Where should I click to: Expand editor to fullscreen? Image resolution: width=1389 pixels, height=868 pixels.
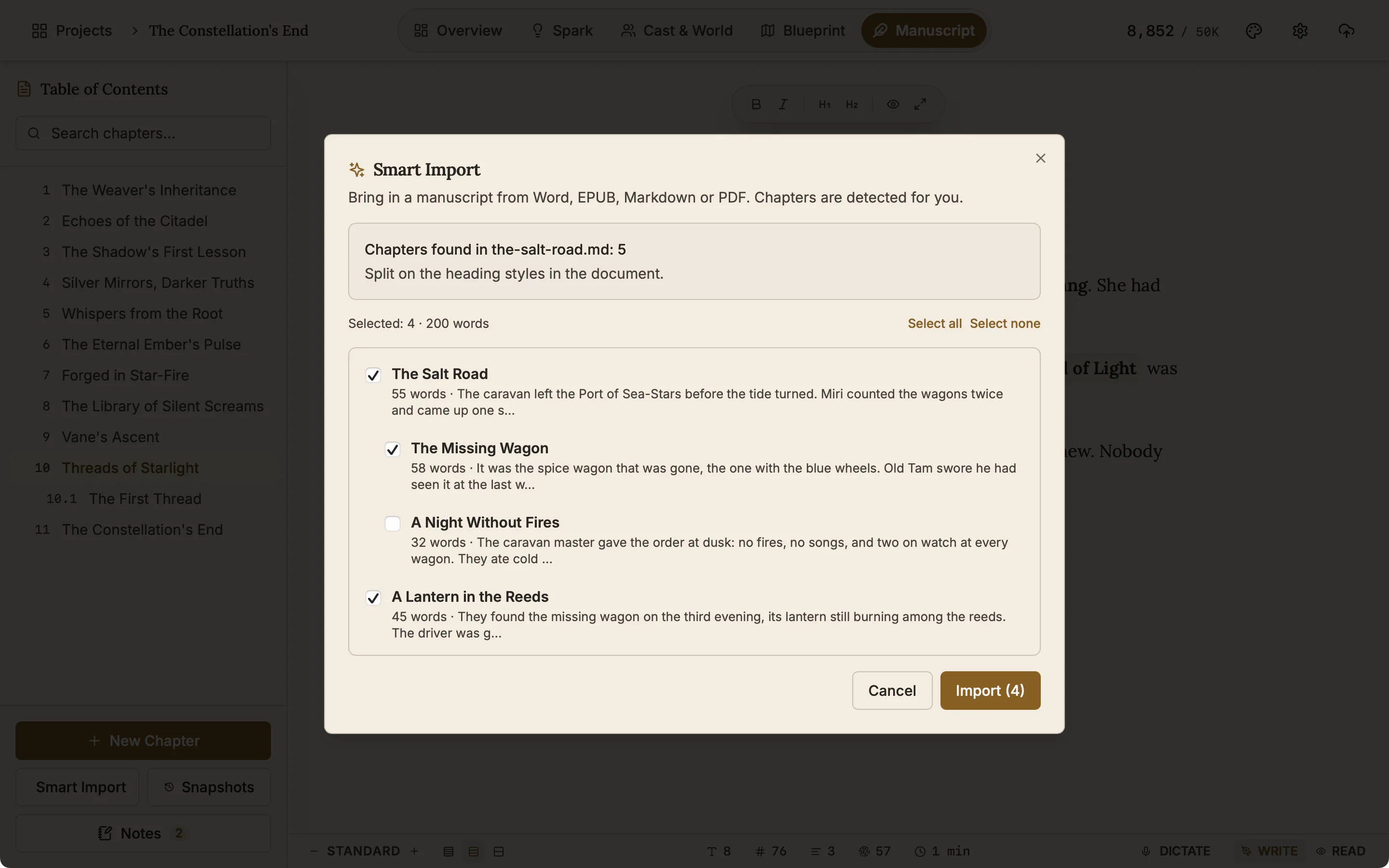[920, 104]
